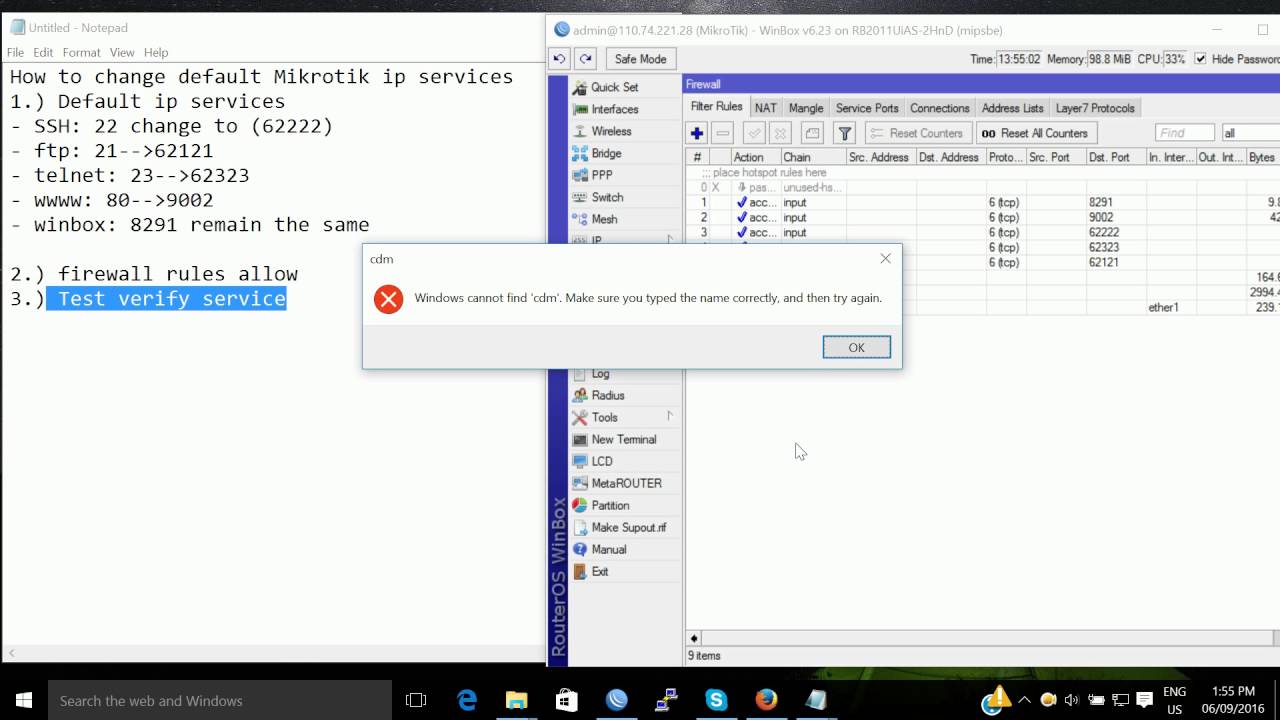This screenshot has width=1280, height=720.
Task: Click the comment icon in Firewall toolbar
Action: pos(812,133)
